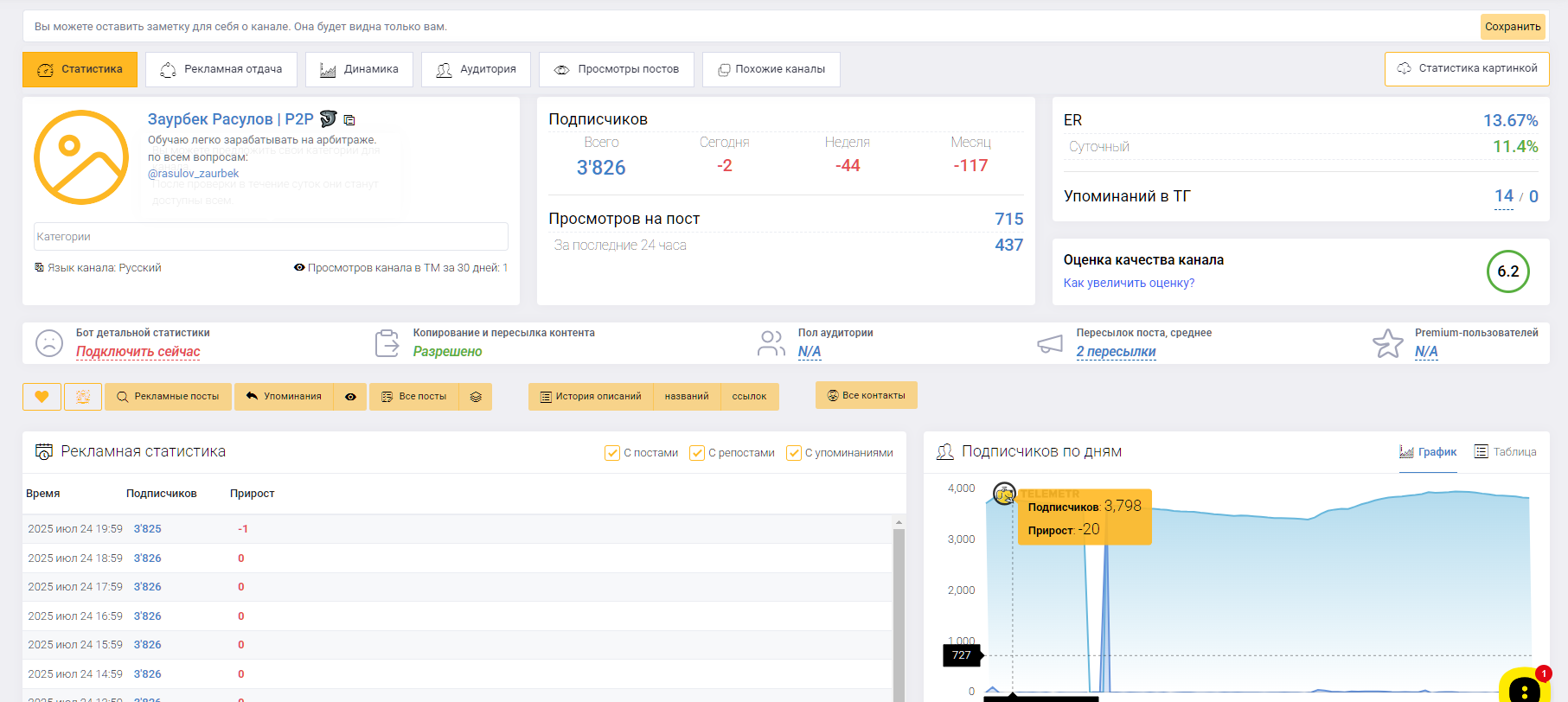Click the channel language icon
The height and width of the screenshot is (702, 1568).
click(x=39, y=267)
